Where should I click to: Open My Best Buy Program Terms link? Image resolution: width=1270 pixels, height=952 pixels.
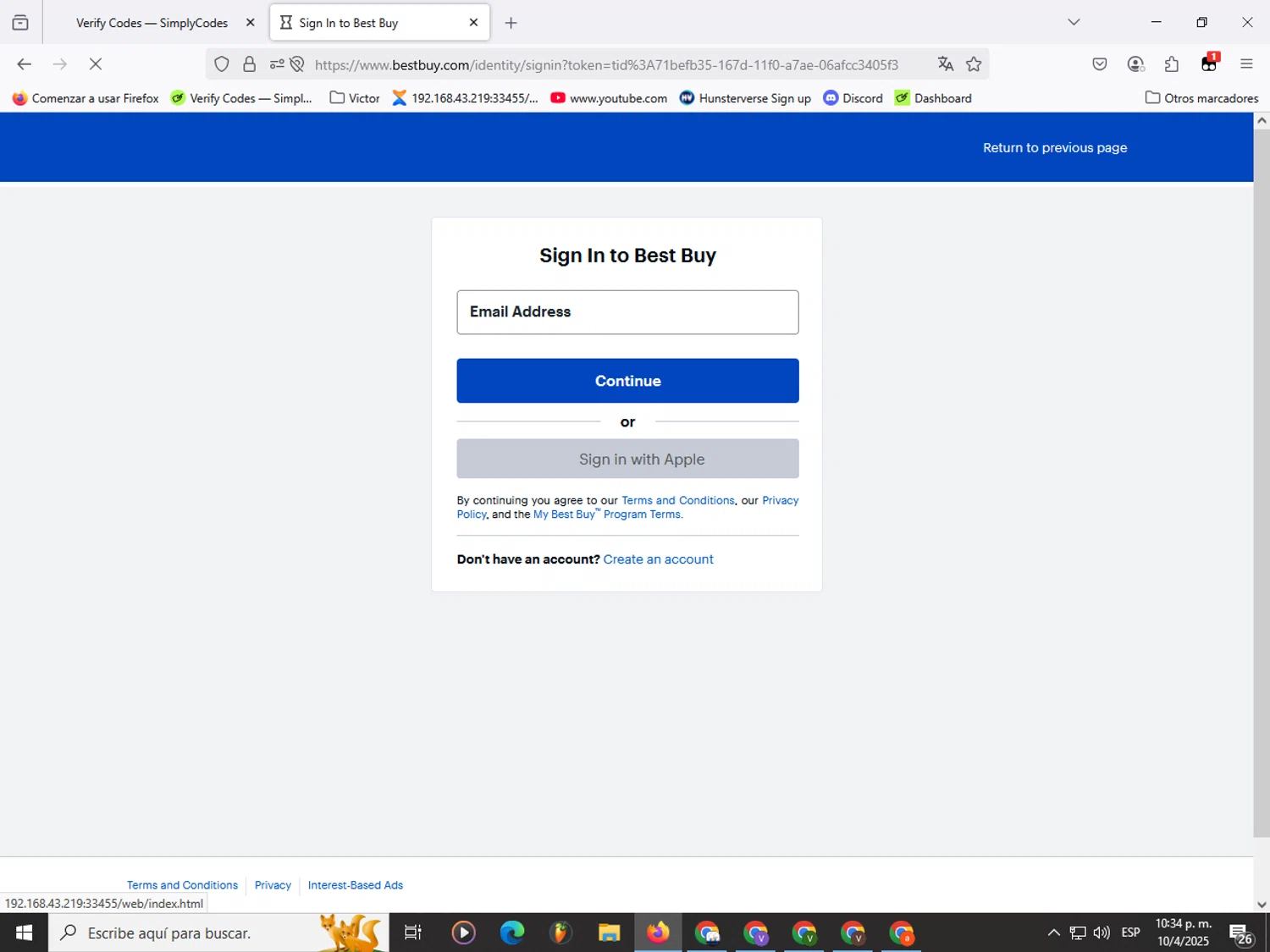(607, 515)
